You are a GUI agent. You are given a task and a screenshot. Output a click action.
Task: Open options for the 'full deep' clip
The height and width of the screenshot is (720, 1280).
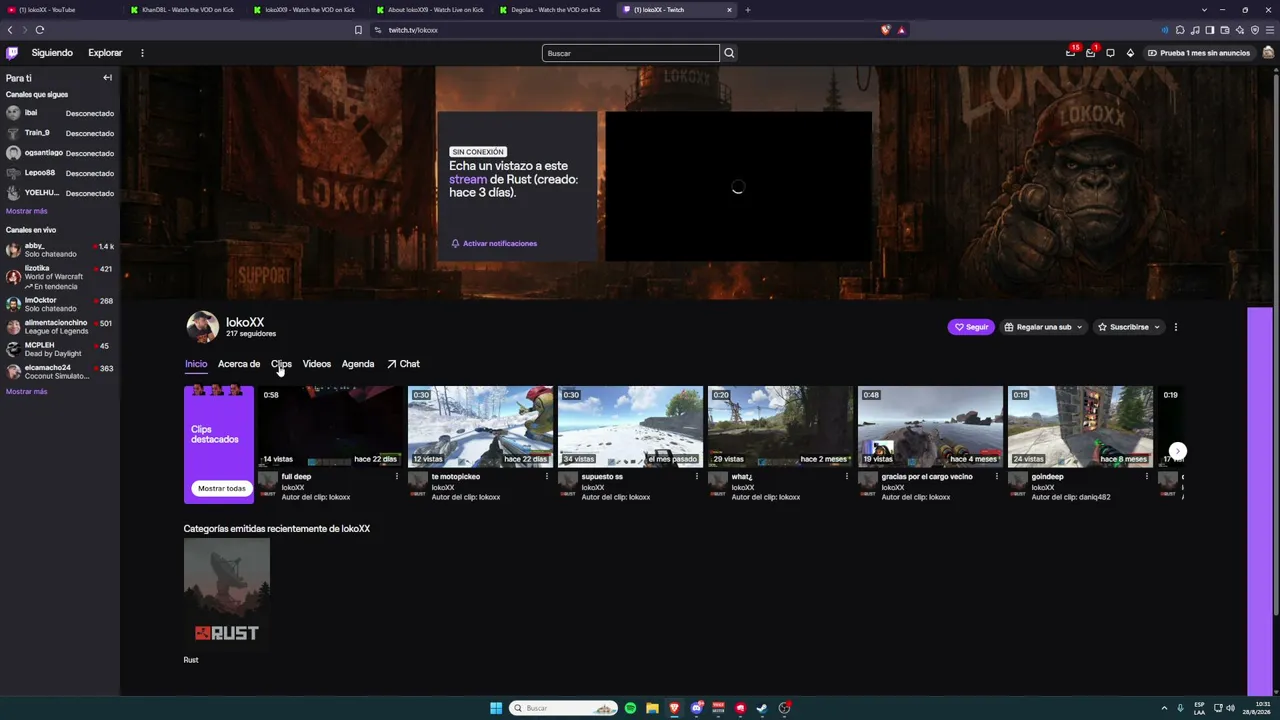[397, 477]
